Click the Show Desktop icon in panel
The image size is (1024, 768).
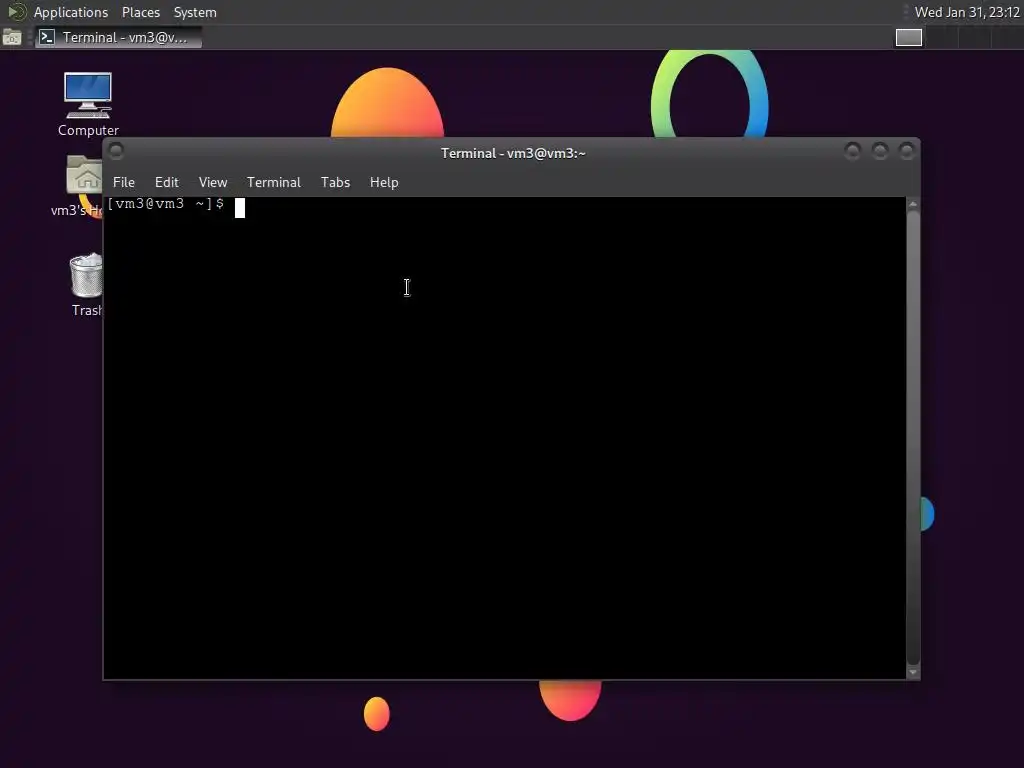click(12, 38)
